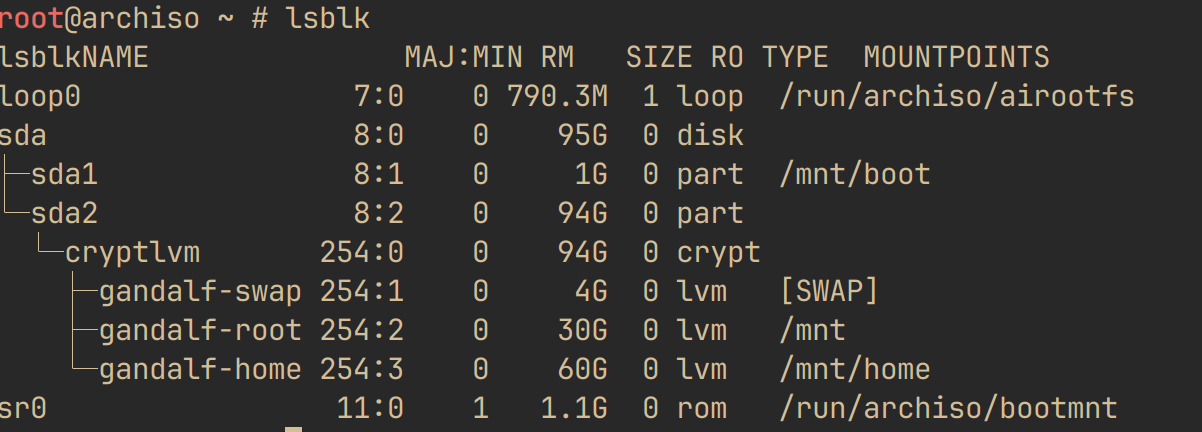
Task: Select the sr0 device entry
Action: tap(24, 408)
